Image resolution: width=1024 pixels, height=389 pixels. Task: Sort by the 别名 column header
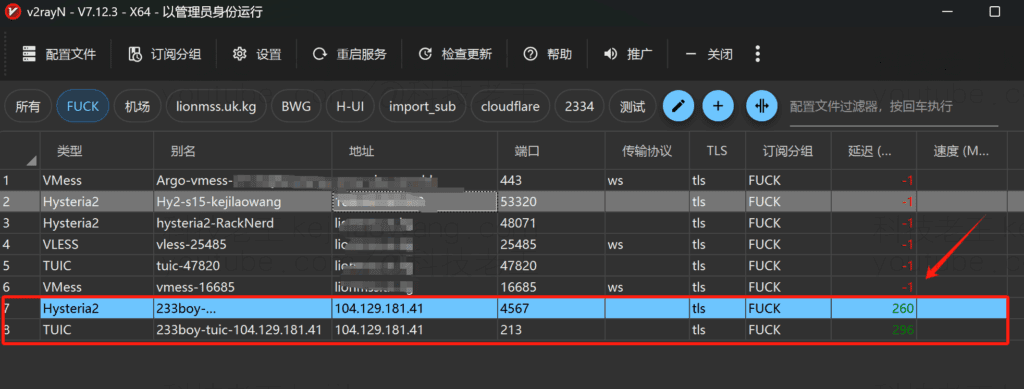pos(242,151)
